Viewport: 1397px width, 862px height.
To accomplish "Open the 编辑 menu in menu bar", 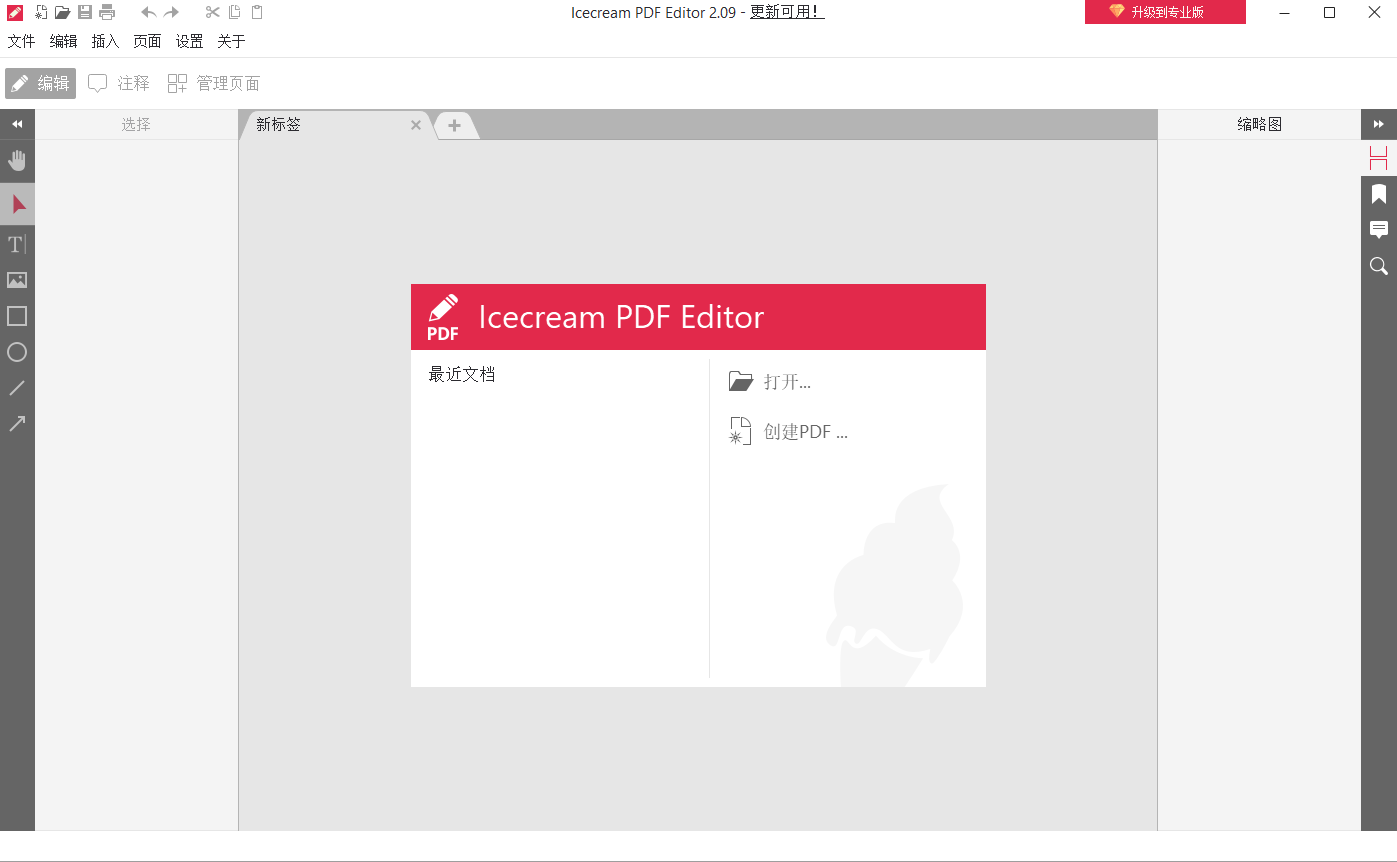I will tap(64, 41).
